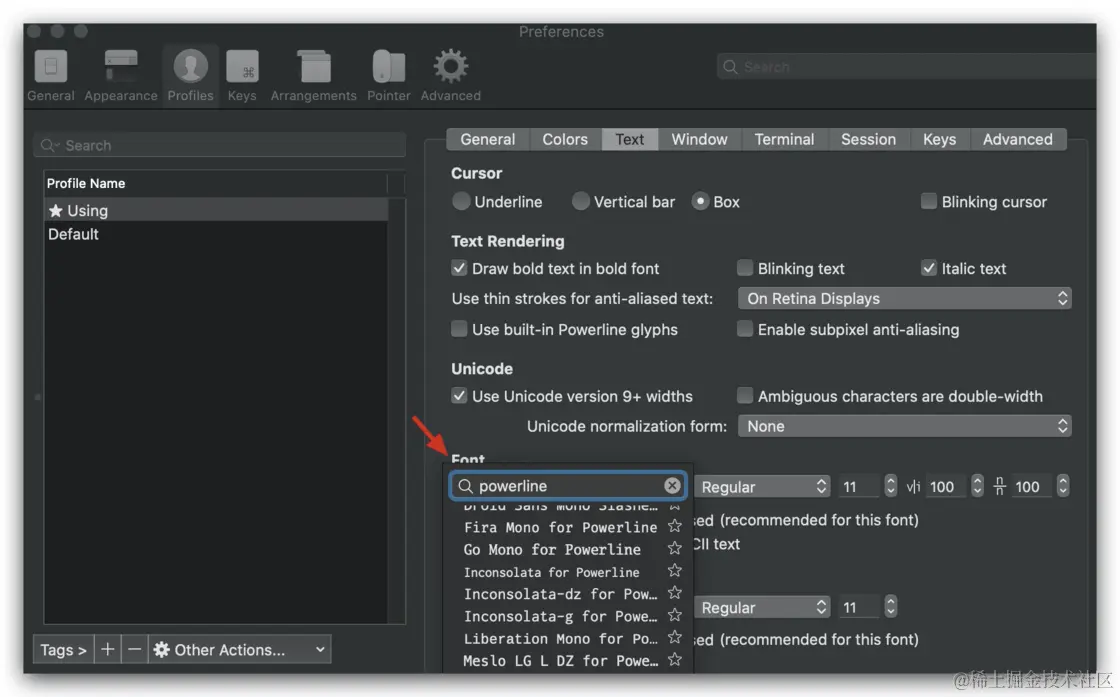Star the Meslo LG L DZ font
The height and width of the screenshot is (697, 1120).
674,659
